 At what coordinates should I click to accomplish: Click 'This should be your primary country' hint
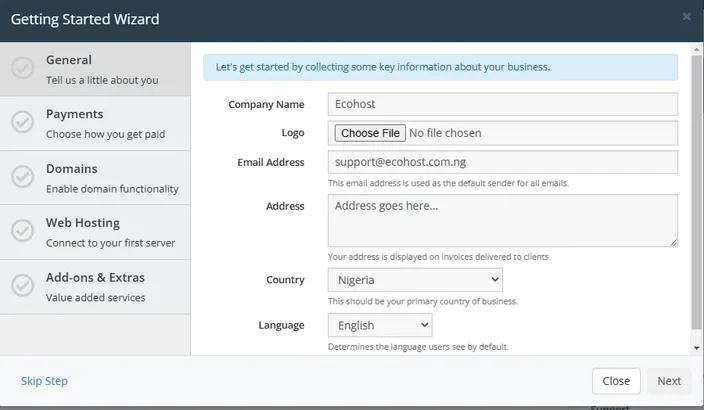(x=422, y=301)
